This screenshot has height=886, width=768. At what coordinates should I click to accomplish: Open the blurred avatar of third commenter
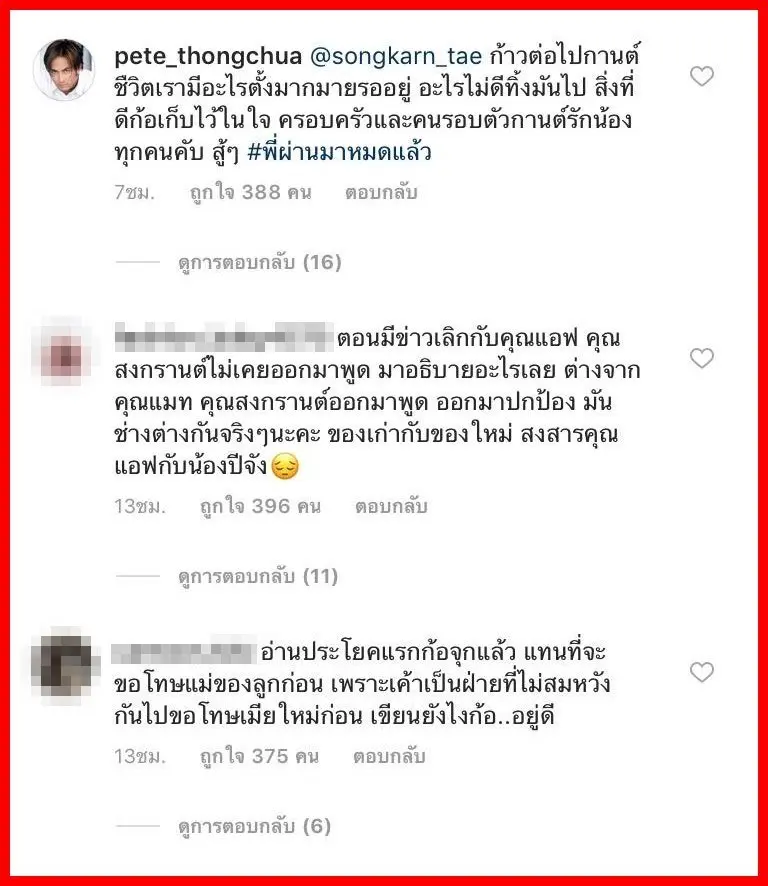(64, 664)
